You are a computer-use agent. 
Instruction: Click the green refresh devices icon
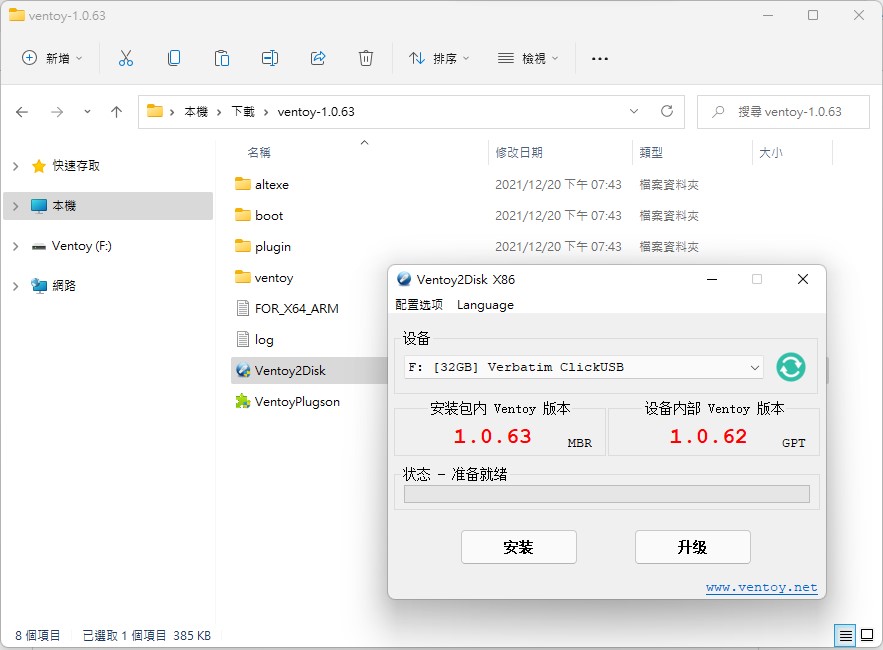pyautogui.click(x=790, y=367)
